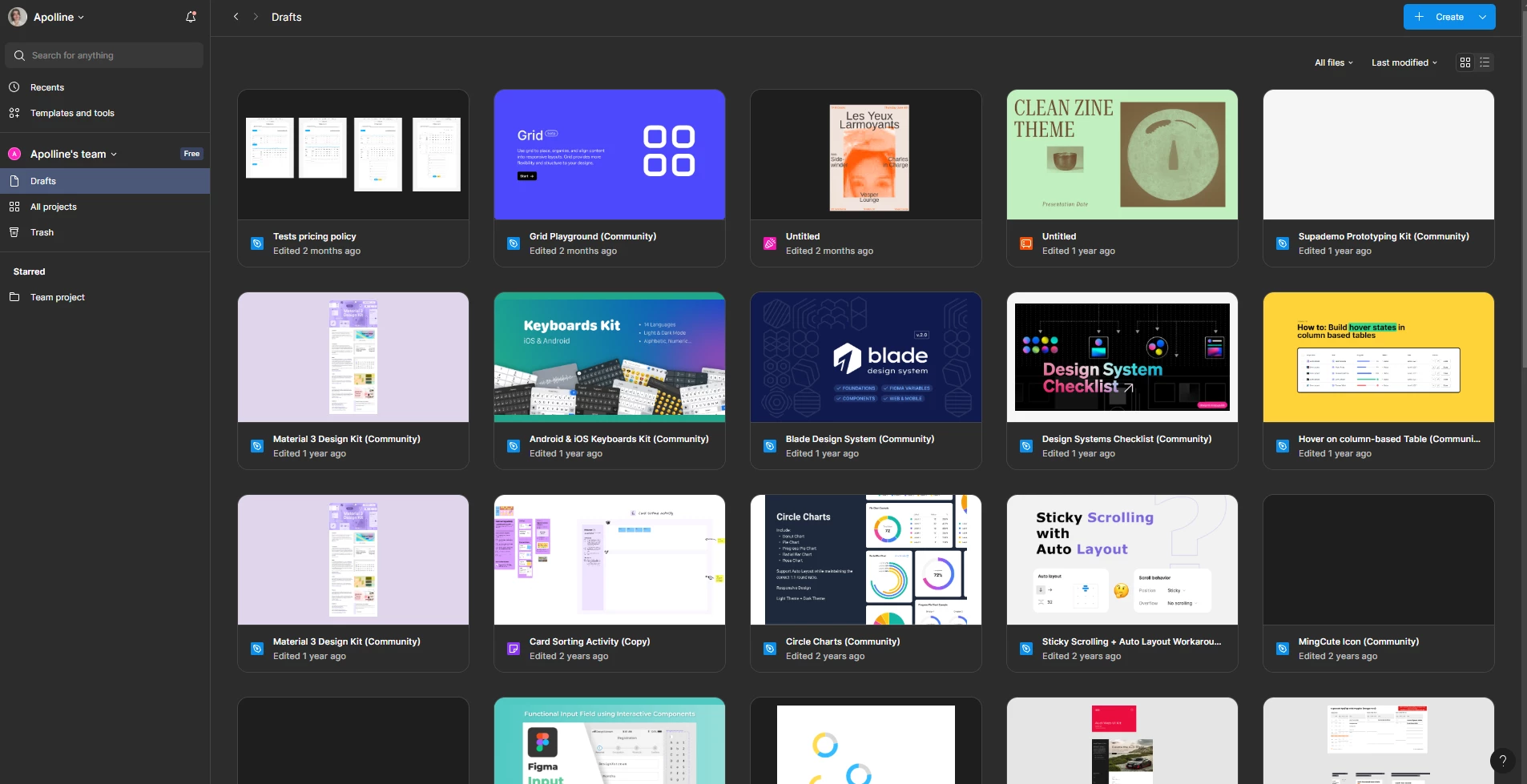Image resolution: width=1527 pixels, height=784 pixels.
Task: Click file icon of Circle Charts (Community)
Action: pyautogui.click(x=770, y=649)
